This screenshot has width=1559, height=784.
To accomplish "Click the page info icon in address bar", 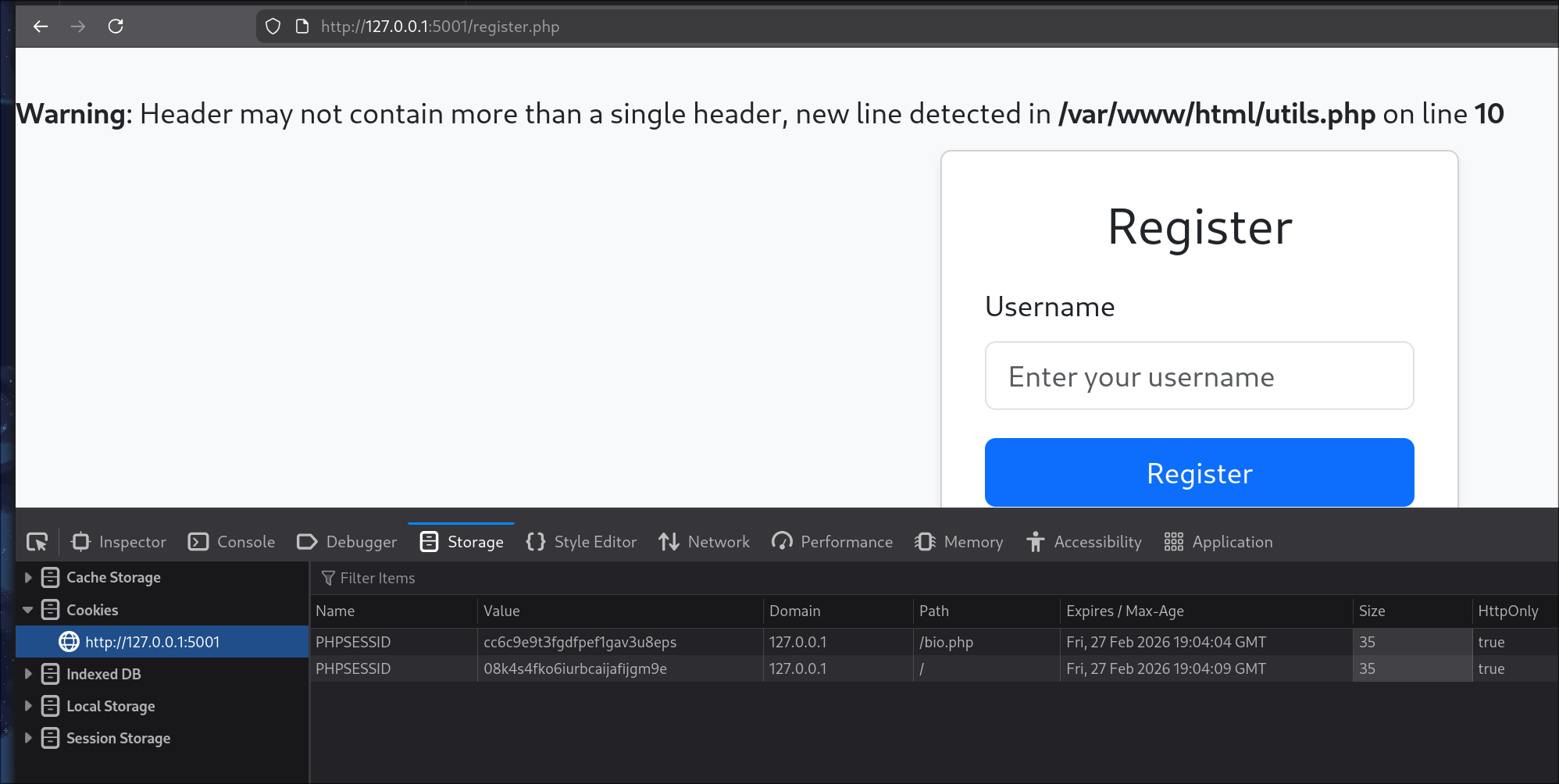I will 302,27.
